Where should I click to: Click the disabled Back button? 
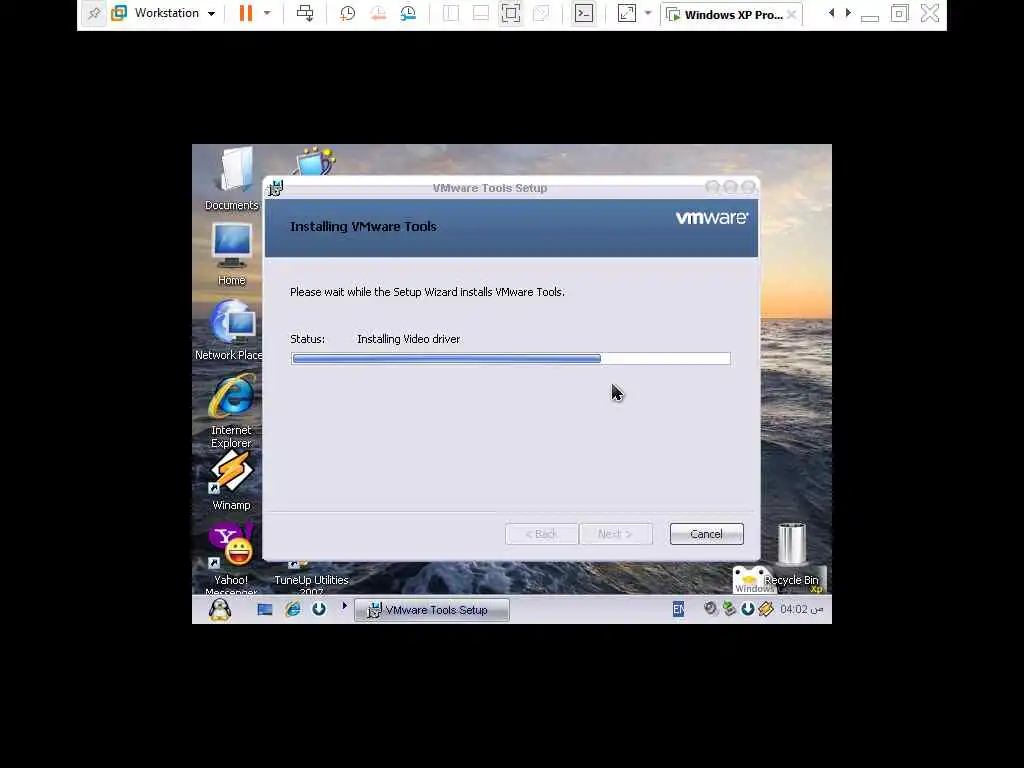coord(541,534)
